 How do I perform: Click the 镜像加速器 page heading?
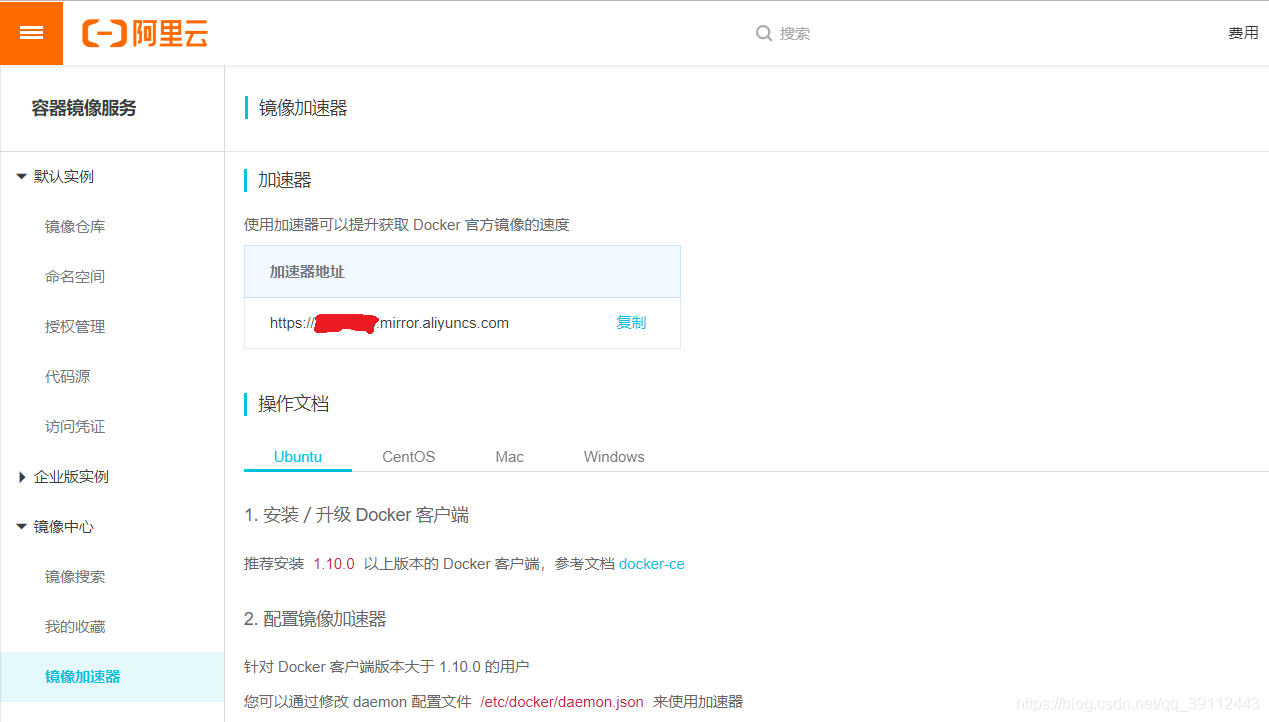point(303,108)
